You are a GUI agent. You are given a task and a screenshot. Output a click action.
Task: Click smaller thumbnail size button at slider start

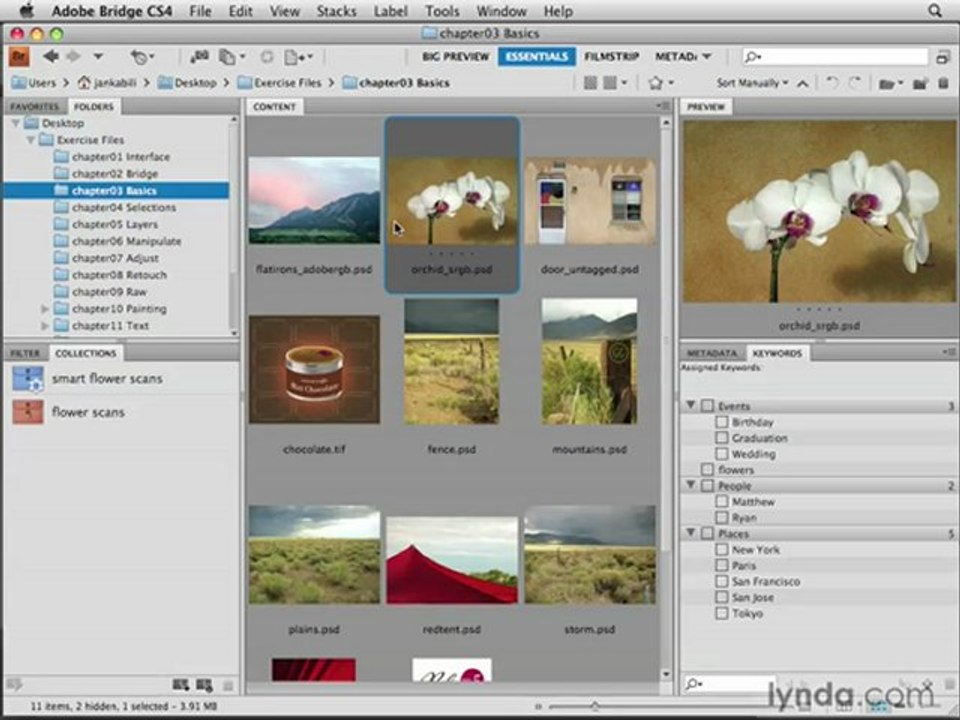tap(538, 707)
